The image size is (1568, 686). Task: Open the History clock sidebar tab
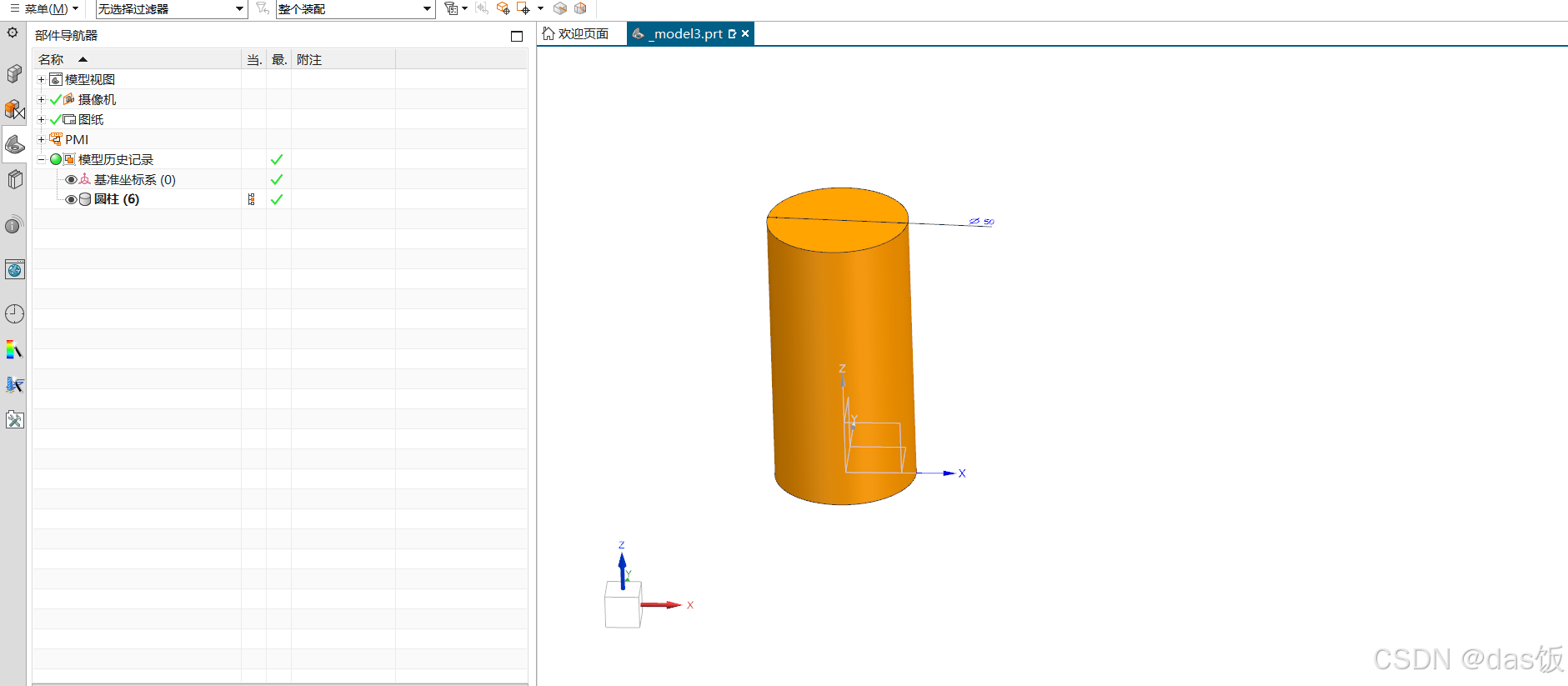(14, 313)
